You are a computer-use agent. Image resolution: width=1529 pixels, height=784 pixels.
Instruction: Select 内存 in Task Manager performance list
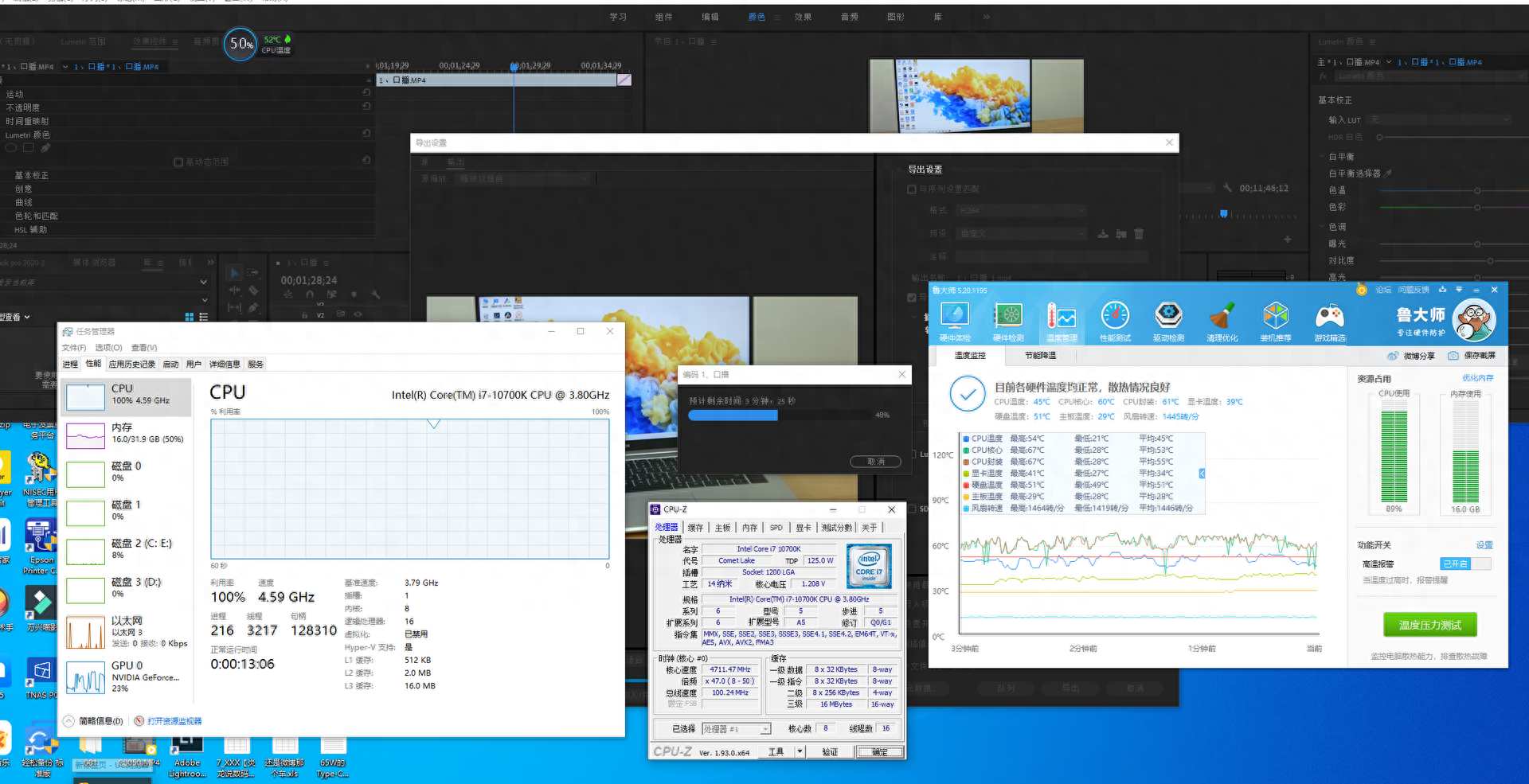click(127, 435)
